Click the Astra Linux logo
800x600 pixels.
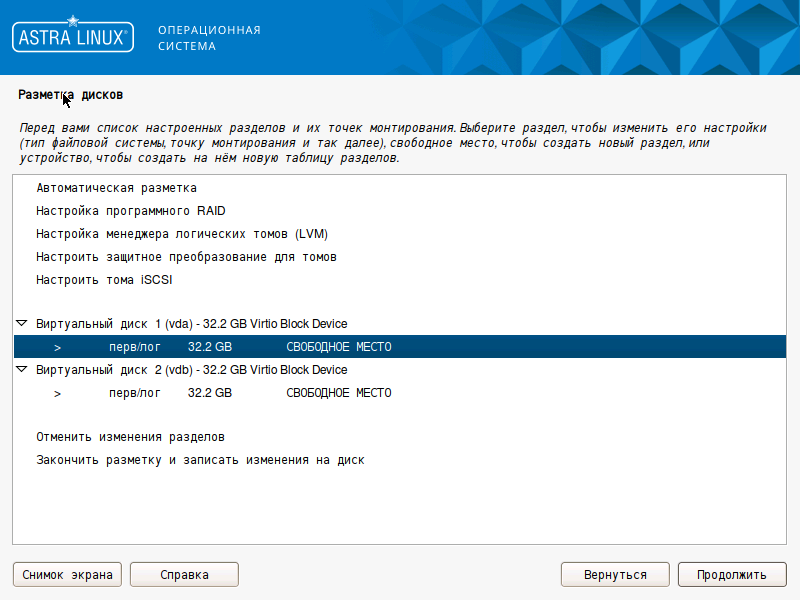click(72, 38)
